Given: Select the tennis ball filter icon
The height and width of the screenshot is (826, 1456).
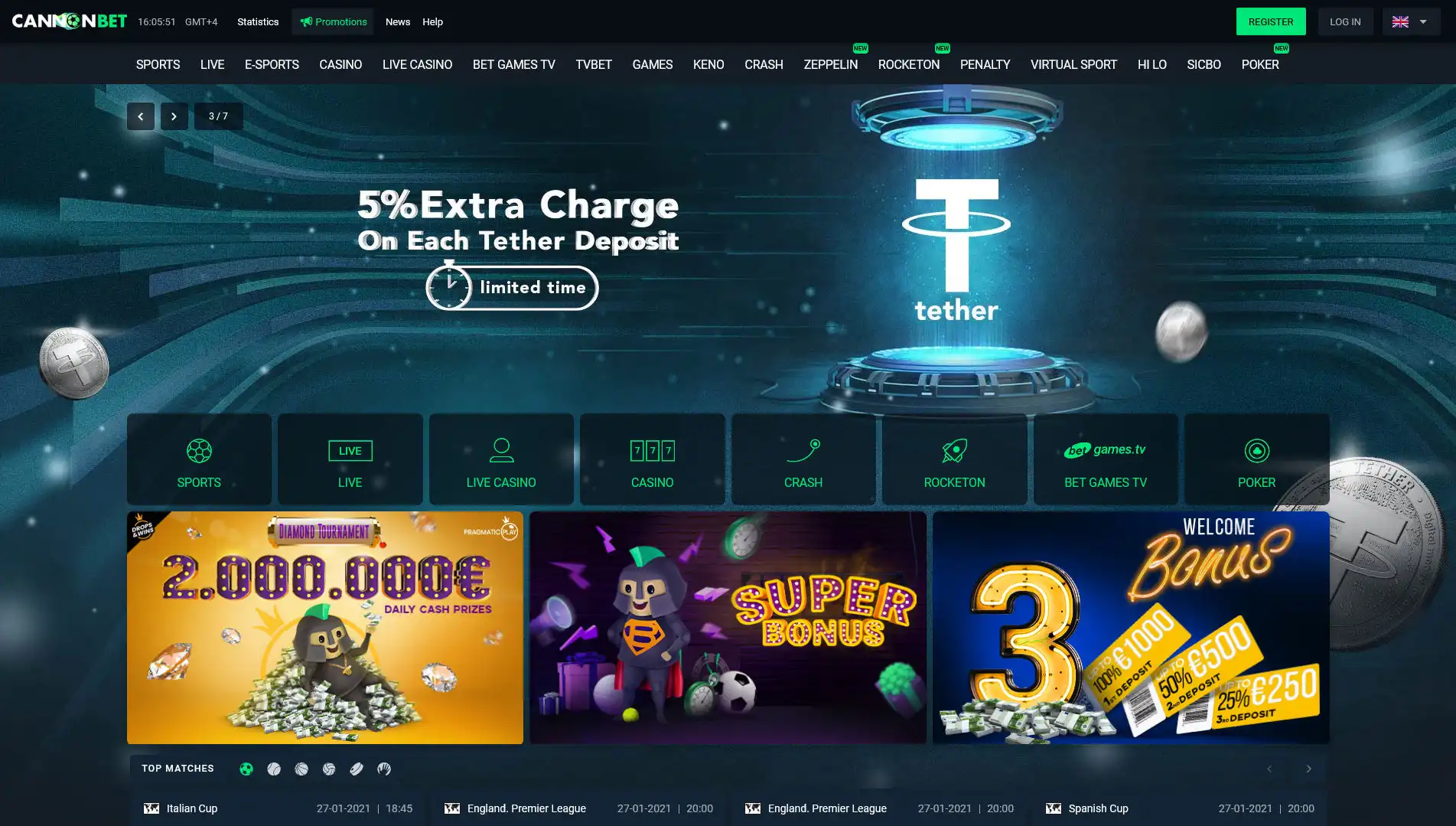Looking at the screenshot, I should [274, 769].
